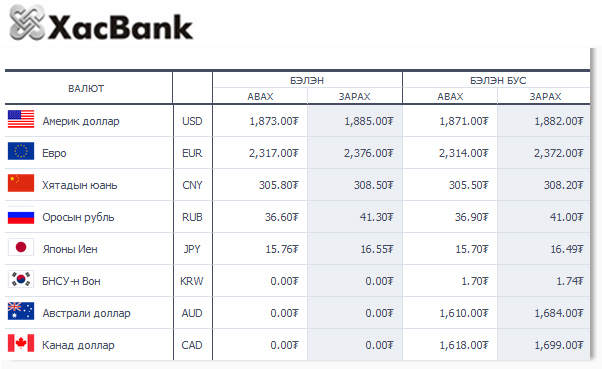Image resolution: width=602 pixels, height=369 pixels.
Task: Select the Japanese flag icon
Action: (x=21, y=247)
